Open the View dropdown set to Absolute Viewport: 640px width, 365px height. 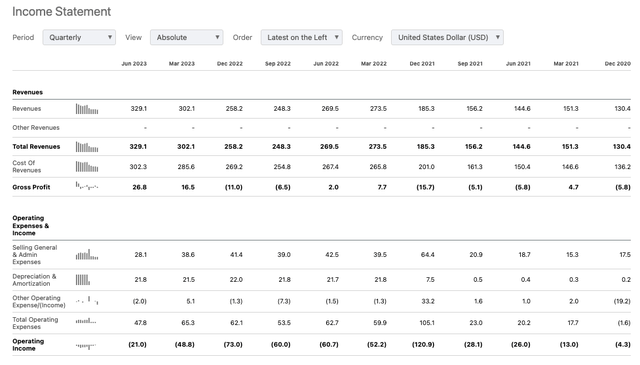(x=186, y=37)
